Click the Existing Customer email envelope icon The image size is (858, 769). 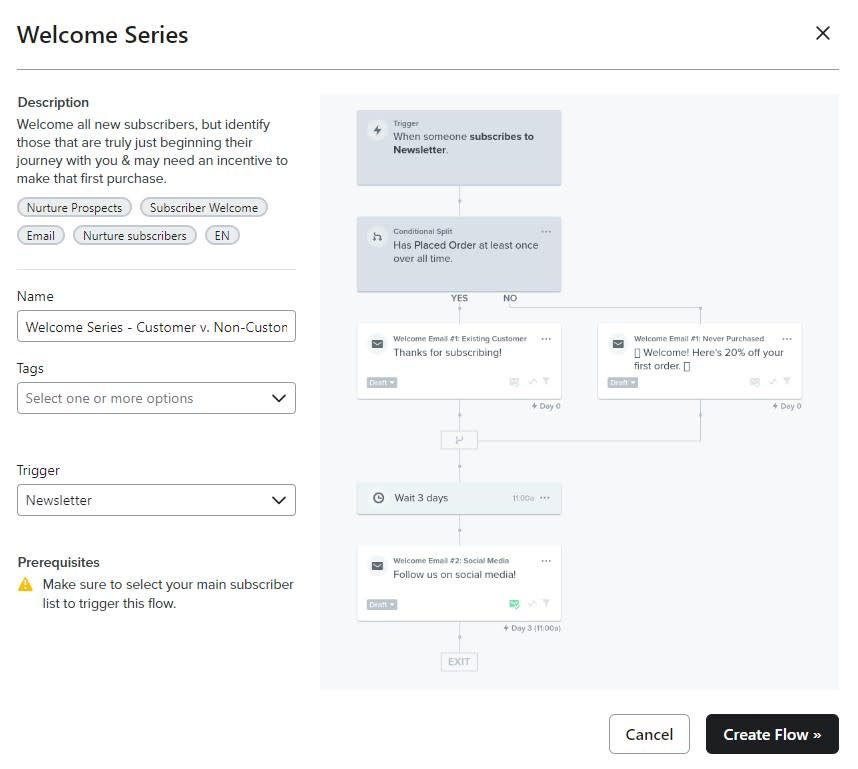tap(377, 344)
